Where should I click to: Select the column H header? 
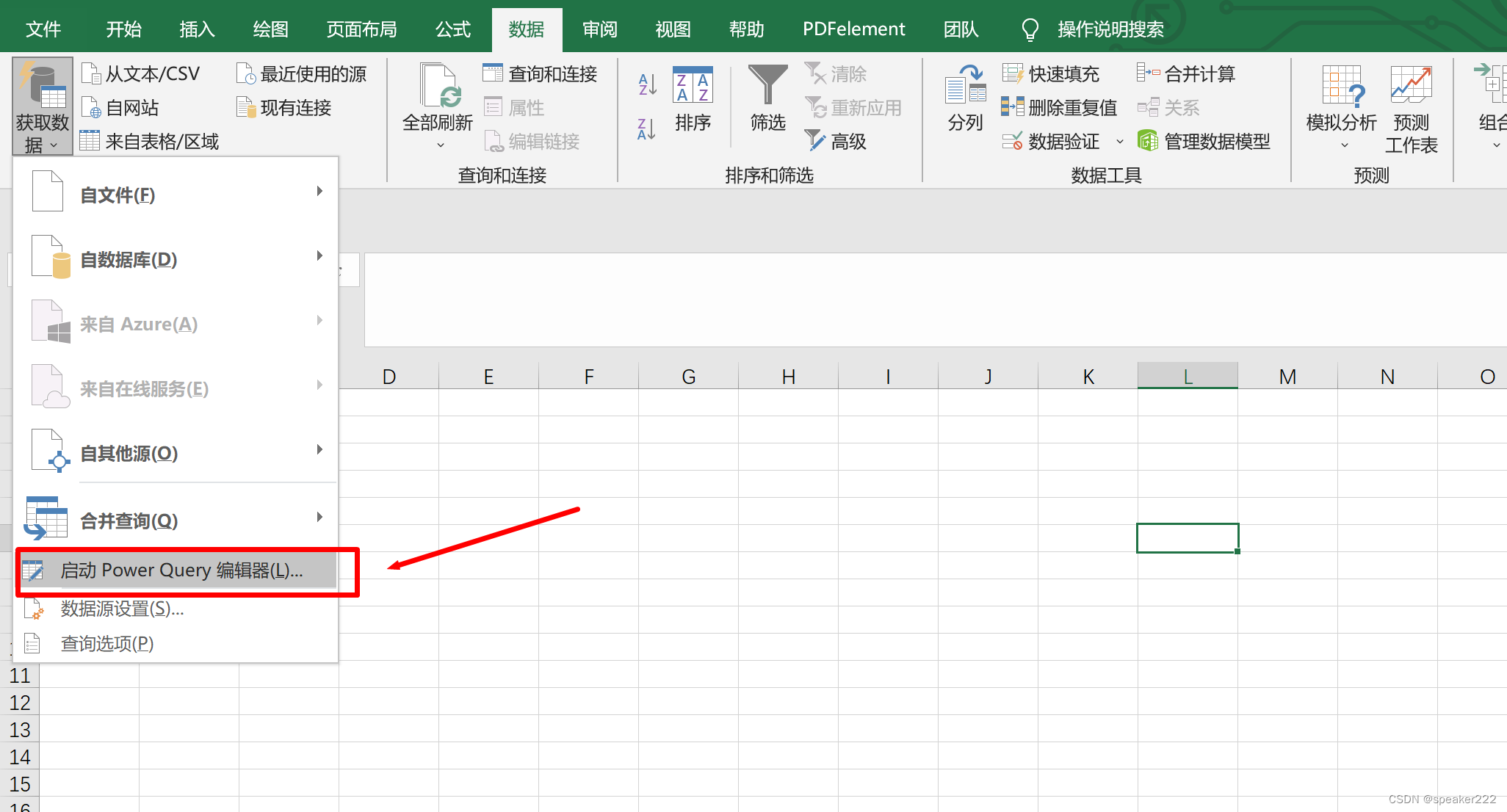788,377
